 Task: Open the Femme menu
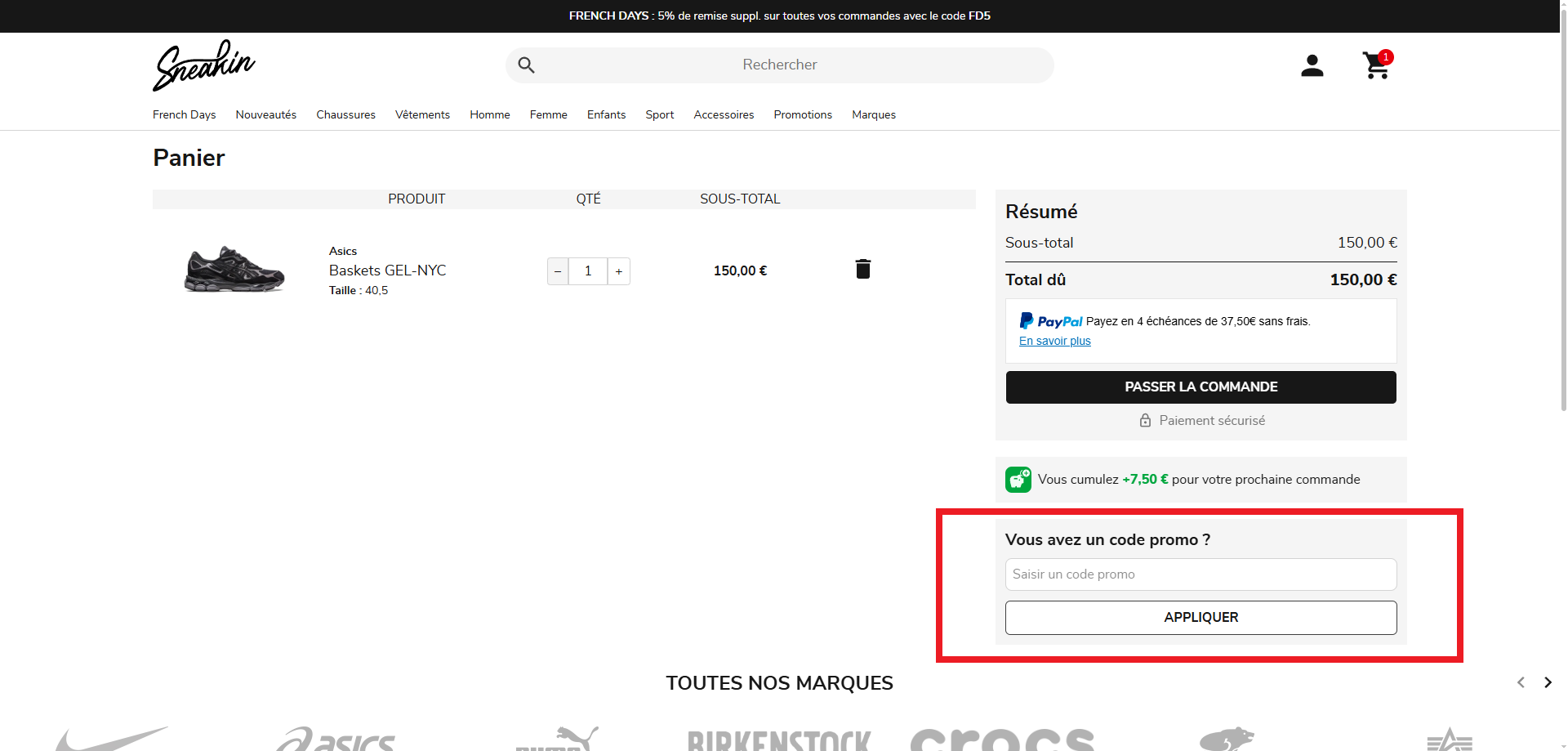549,114
